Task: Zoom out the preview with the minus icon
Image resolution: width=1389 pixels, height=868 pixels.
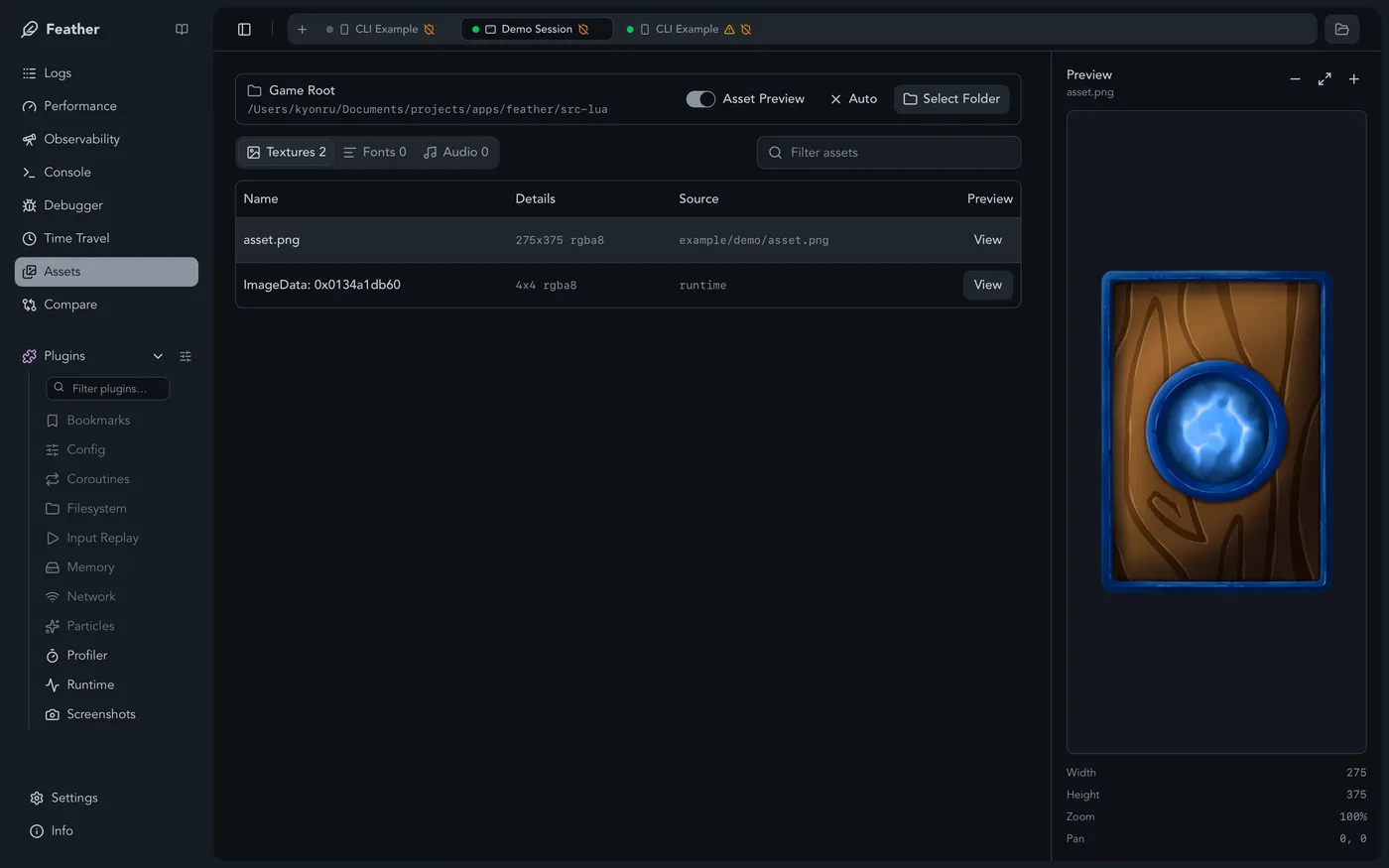Action: tap(1295, 78)
